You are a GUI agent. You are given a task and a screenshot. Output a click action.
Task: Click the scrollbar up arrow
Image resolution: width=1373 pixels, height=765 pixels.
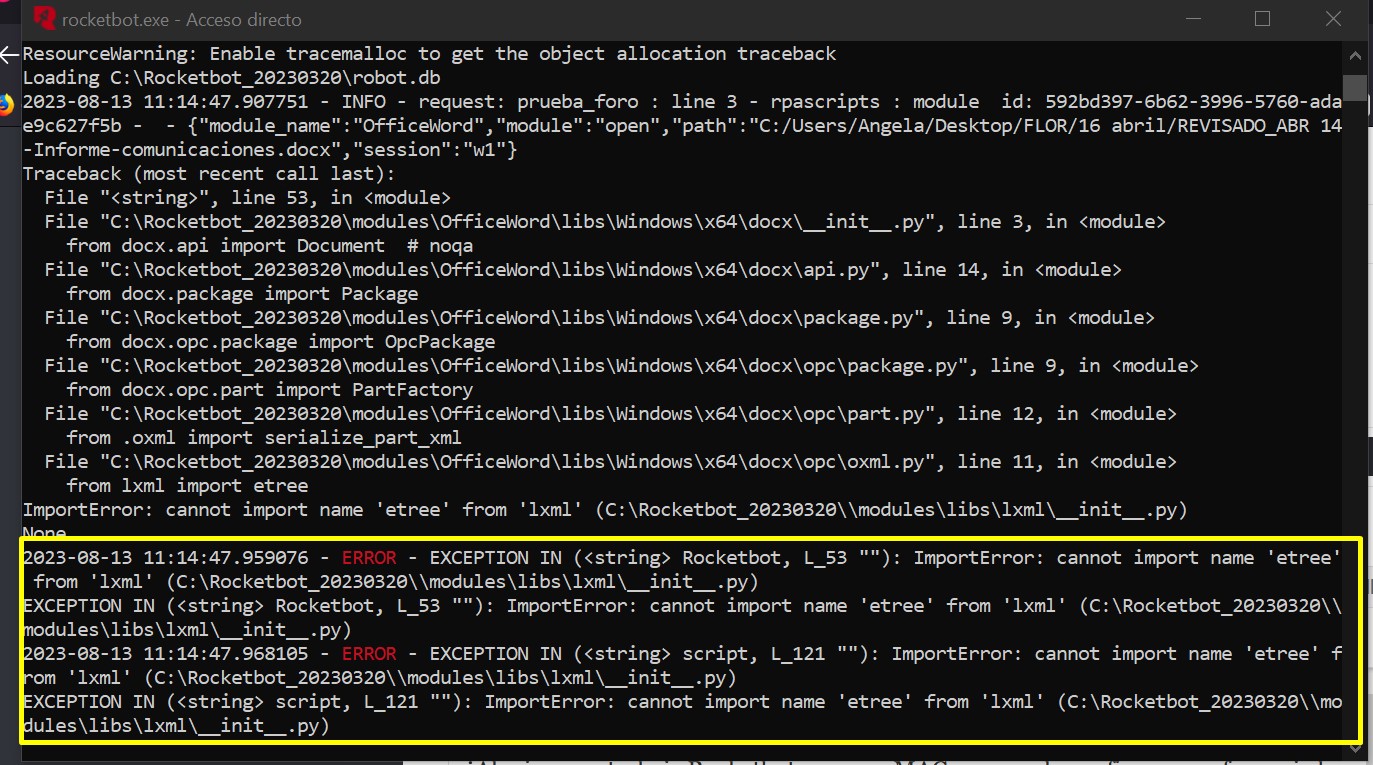[x=1355, y=56]
